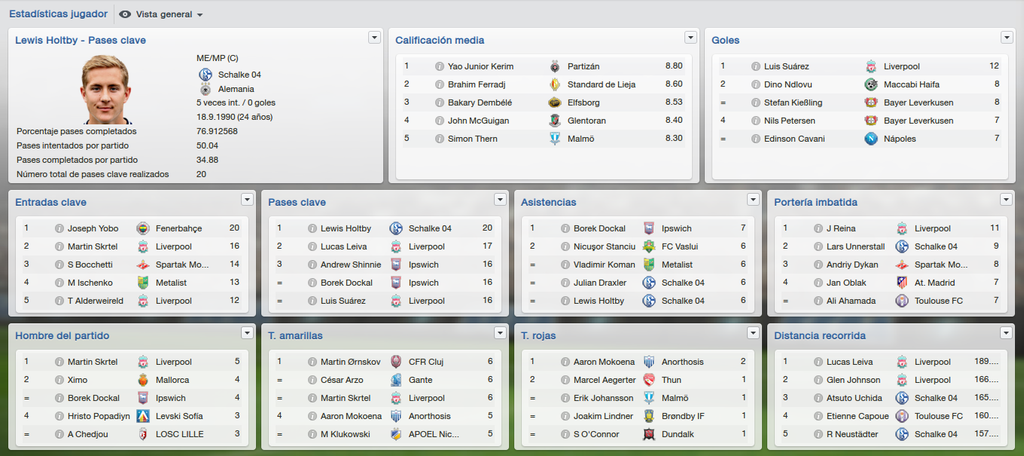Open dropdown arrow of Goles panel
1024x456 pixels.
[x=1007, y=37]
